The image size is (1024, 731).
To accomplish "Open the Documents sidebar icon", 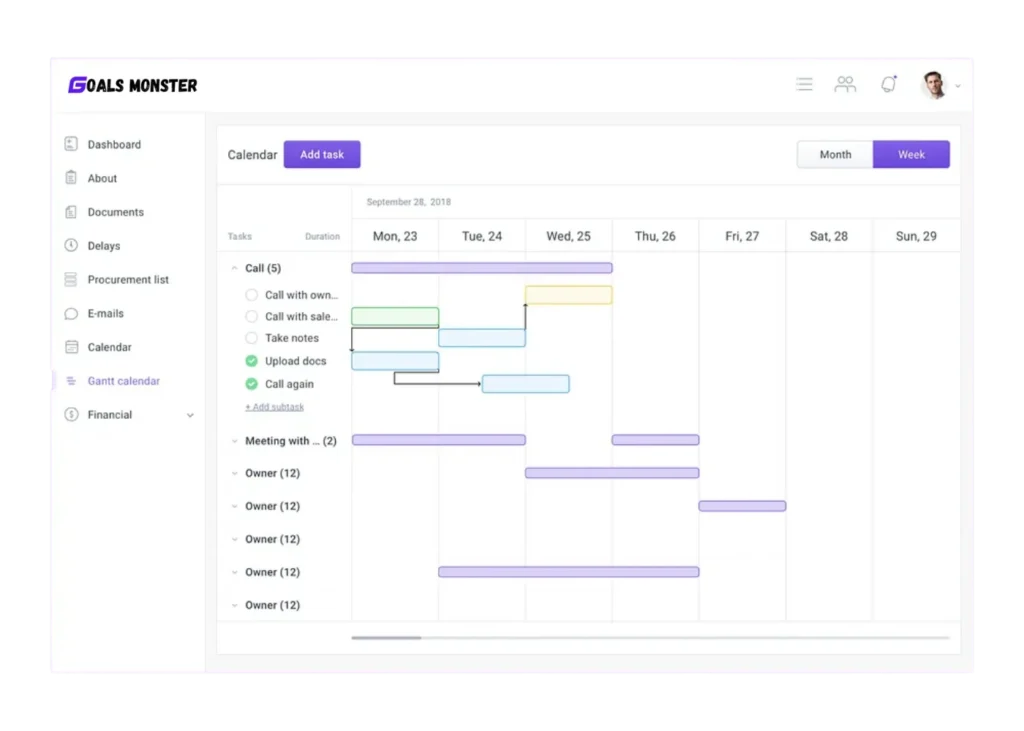I will (x=71, y=212).
